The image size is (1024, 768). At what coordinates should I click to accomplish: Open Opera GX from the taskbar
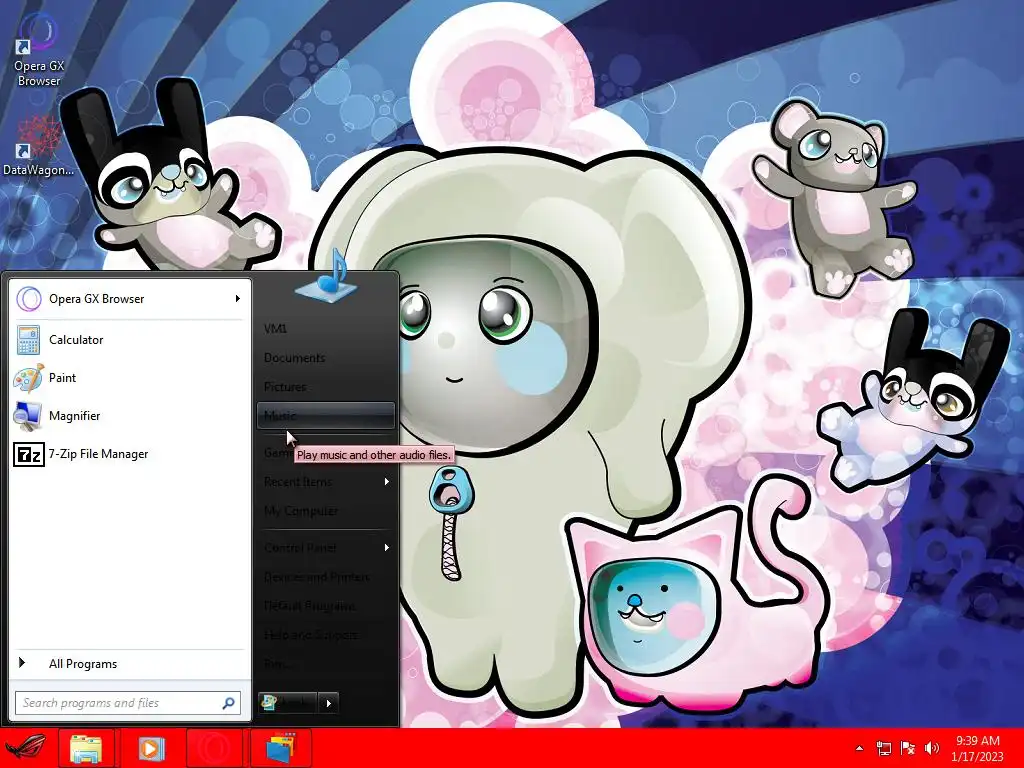point(214,748)
